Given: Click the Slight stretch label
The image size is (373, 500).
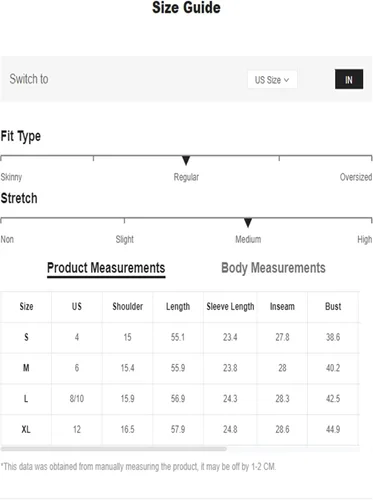Looking at the screenshot, I should point(125,239).
